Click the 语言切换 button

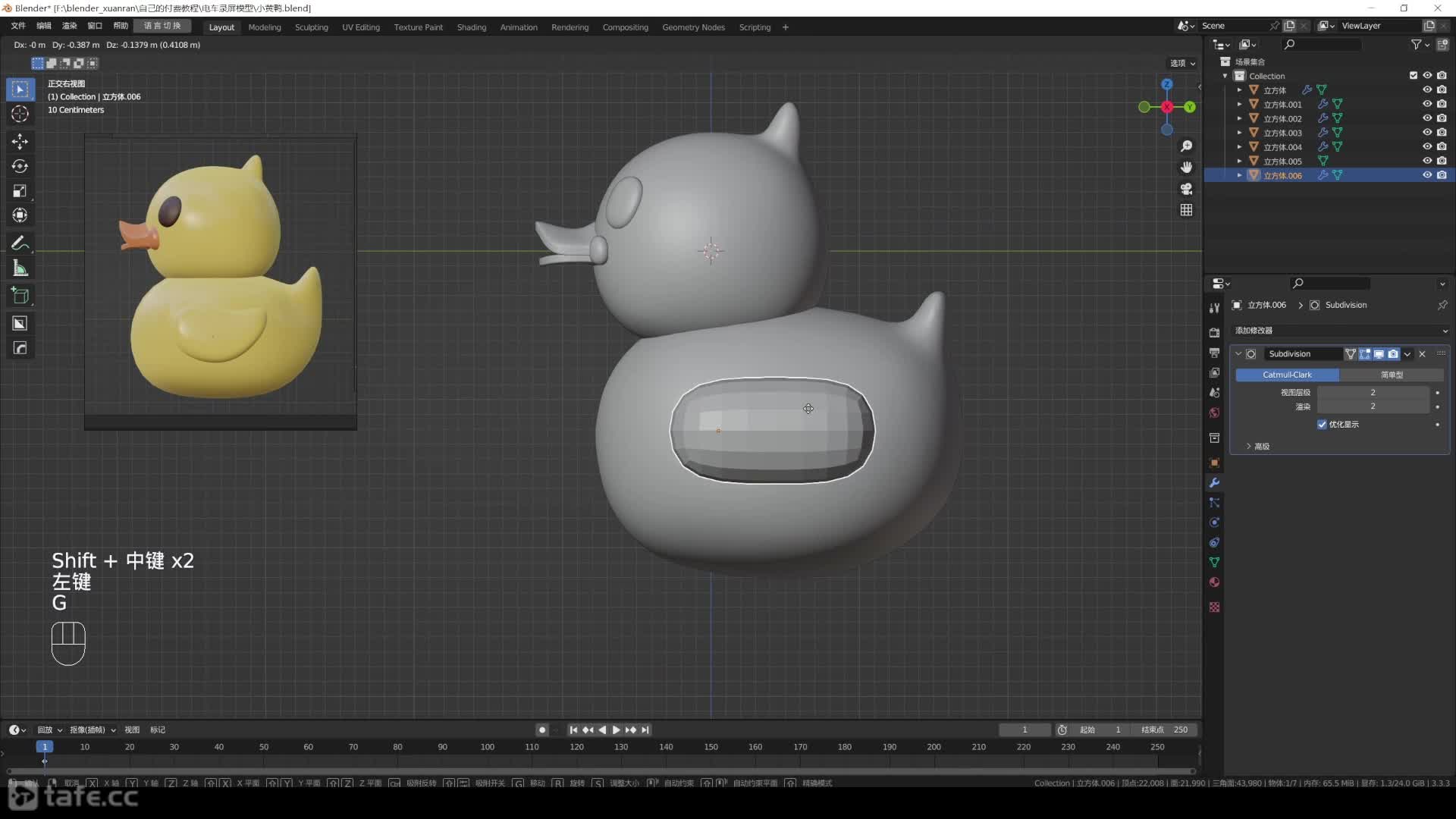click(162, 26)
